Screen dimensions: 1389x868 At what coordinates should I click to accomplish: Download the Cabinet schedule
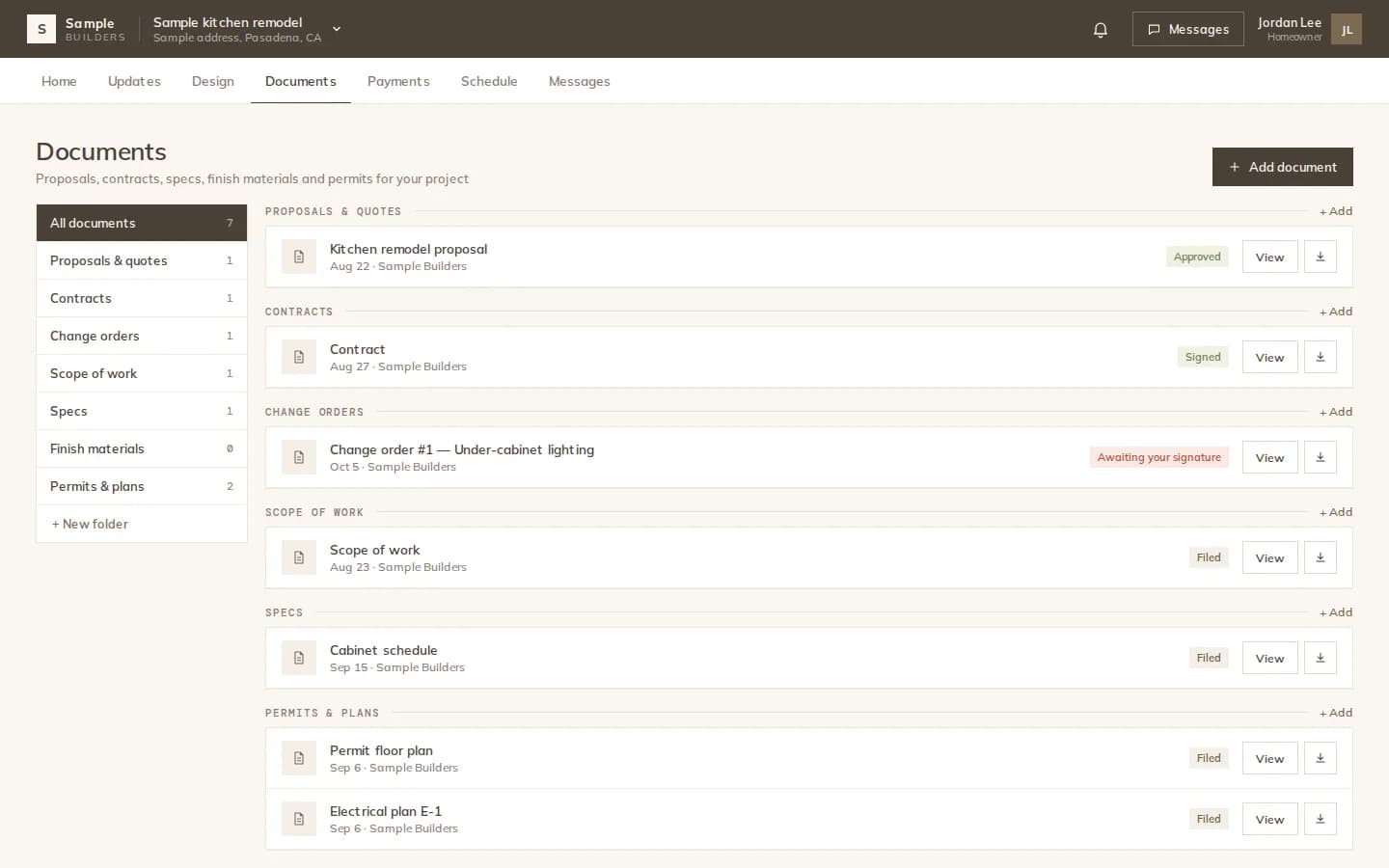tap(1321, 658)
